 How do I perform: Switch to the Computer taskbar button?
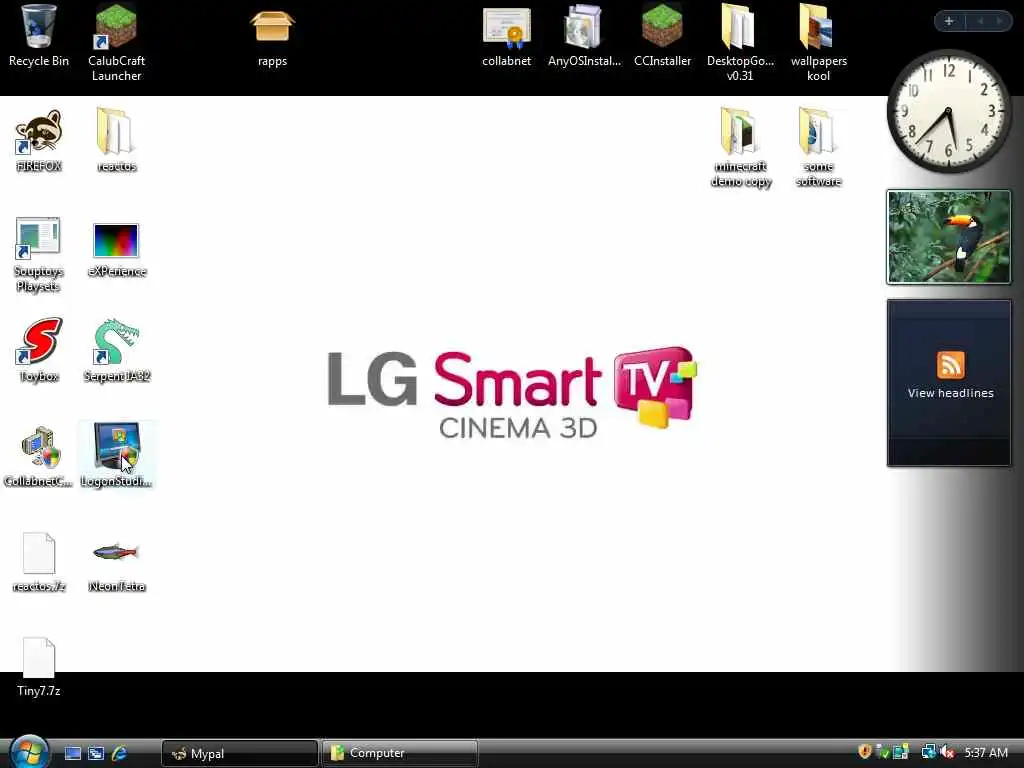399,754
